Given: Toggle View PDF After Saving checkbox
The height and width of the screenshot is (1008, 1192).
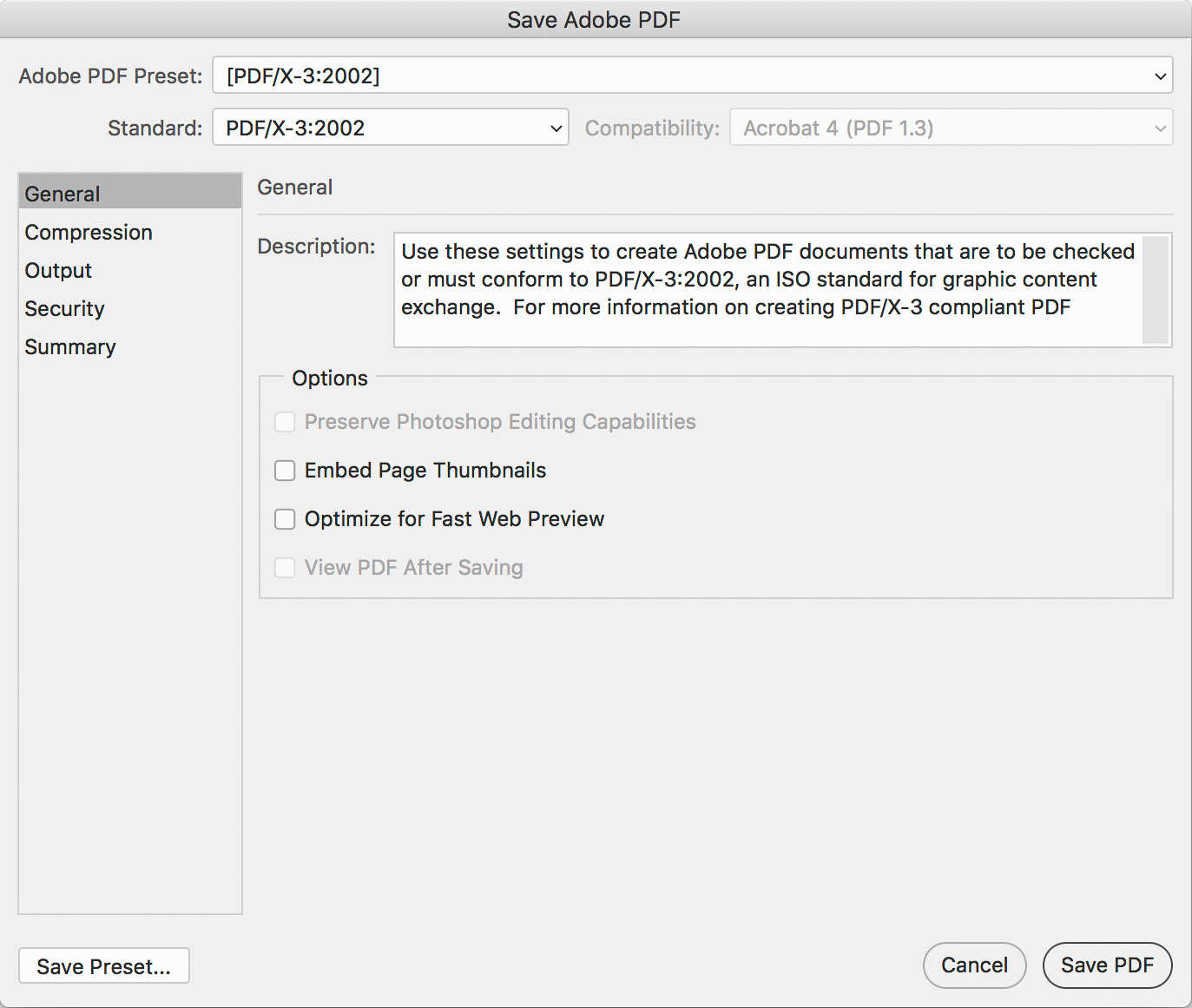Looking at the screenshot, I should [x=285, y=568].
